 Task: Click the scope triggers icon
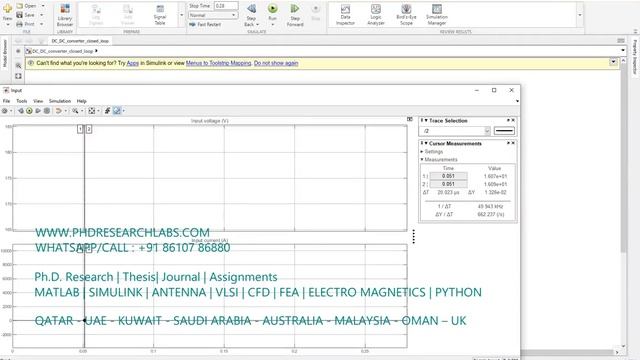tap(107, 111)
